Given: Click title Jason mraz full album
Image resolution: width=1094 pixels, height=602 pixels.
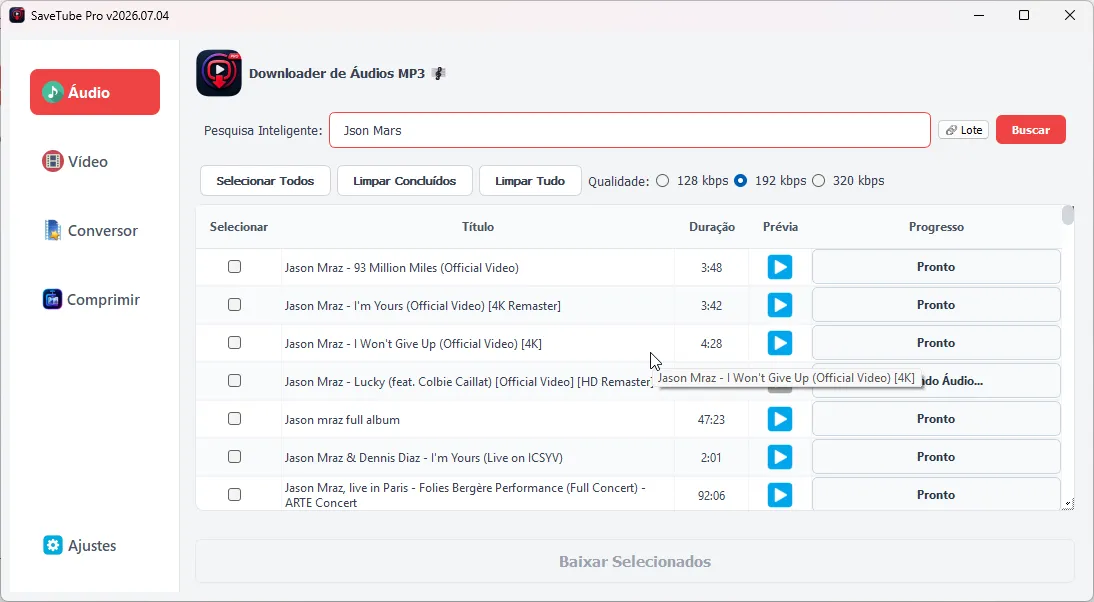Looking at the screenshot, I should click(x=342, y=420).
